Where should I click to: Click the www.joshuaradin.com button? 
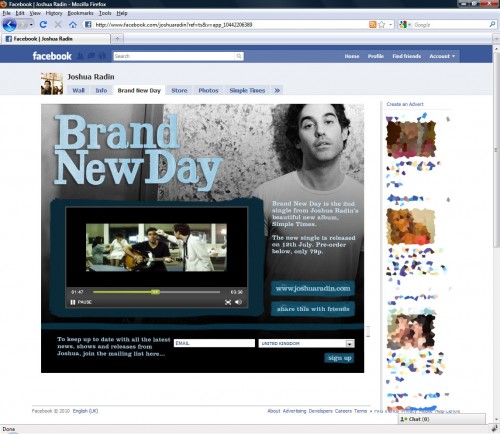click(313, 288)
